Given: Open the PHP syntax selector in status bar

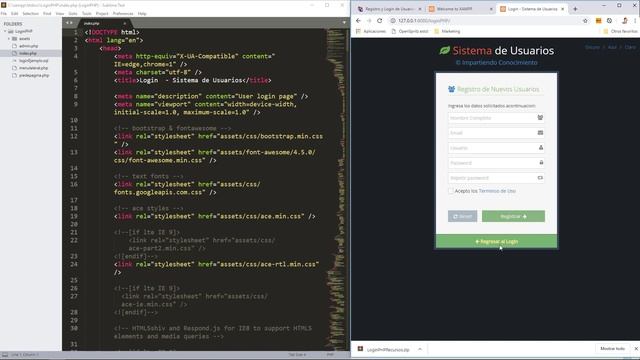Looking at the screenshot, I should click(x=330, y=355).
